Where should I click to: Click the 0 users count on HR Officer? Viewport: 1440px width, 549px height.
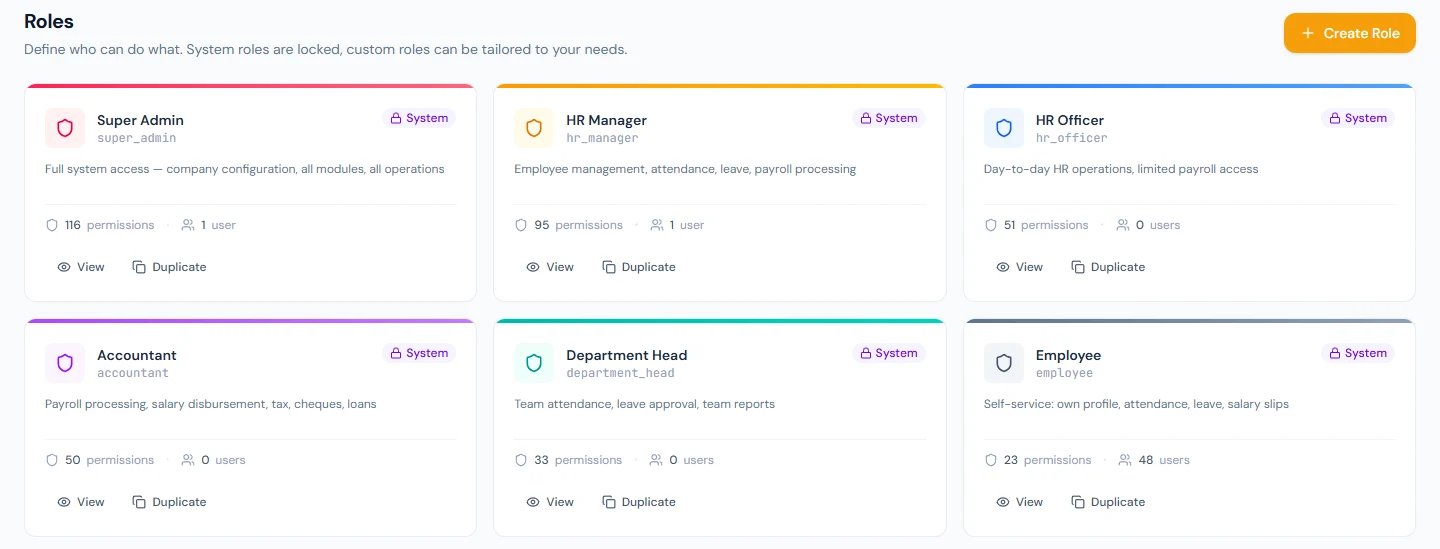pyautogui.click(x=1148, y=225)
